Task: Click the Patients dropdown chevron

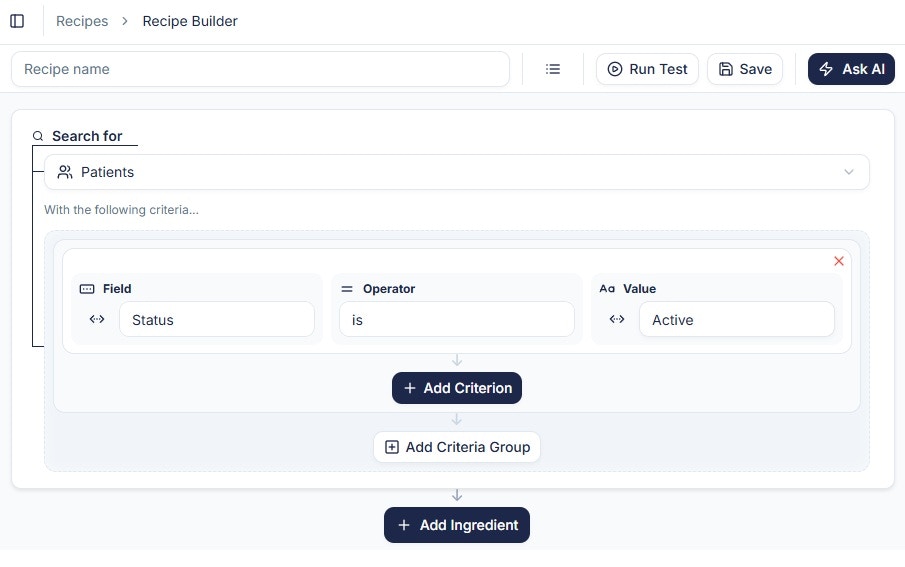Action: click(848, 172)
